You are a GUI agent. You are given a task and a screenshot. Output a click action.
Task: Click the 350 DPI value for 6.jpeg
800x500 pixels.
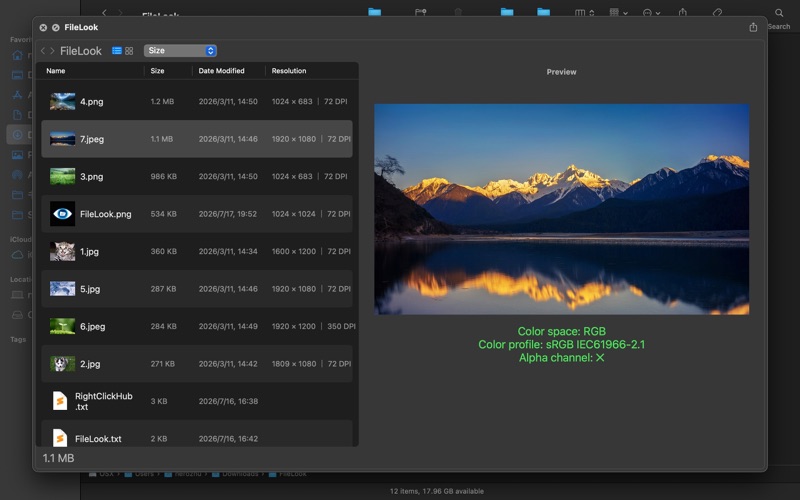(341, 327)
